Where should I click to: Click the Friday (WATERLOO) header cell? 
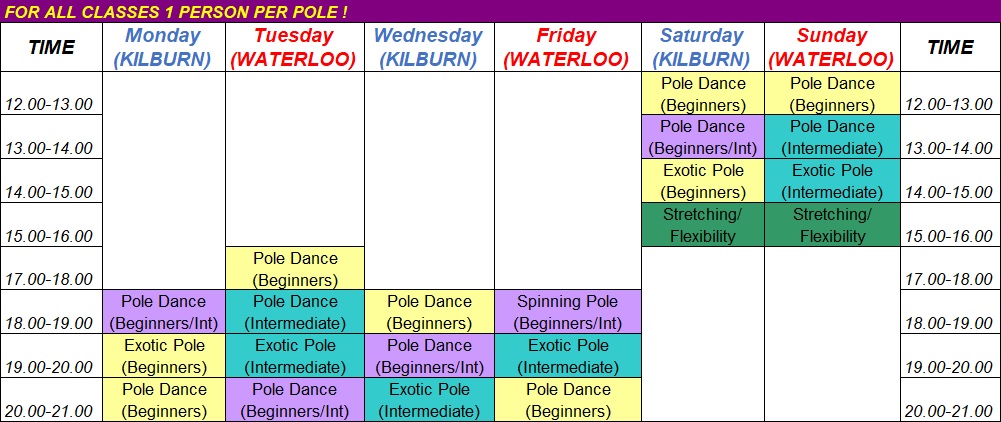567,47
